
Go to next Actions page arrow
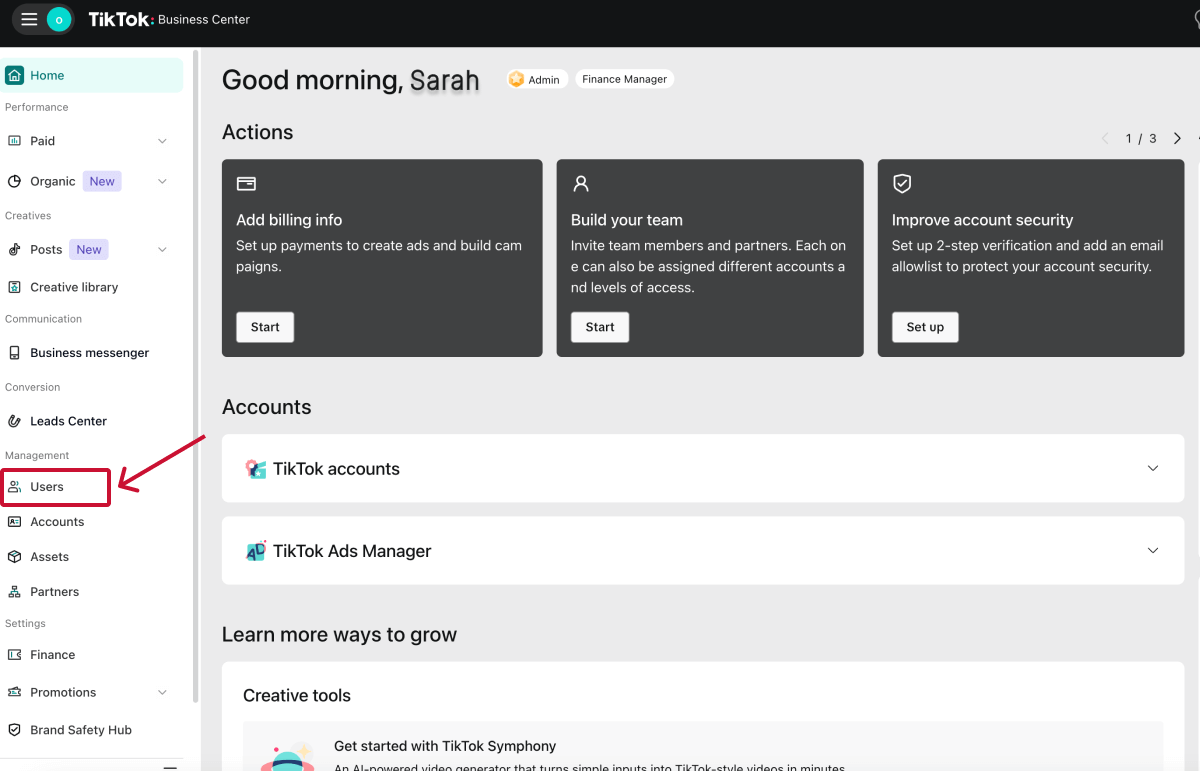pos(1177,138)
